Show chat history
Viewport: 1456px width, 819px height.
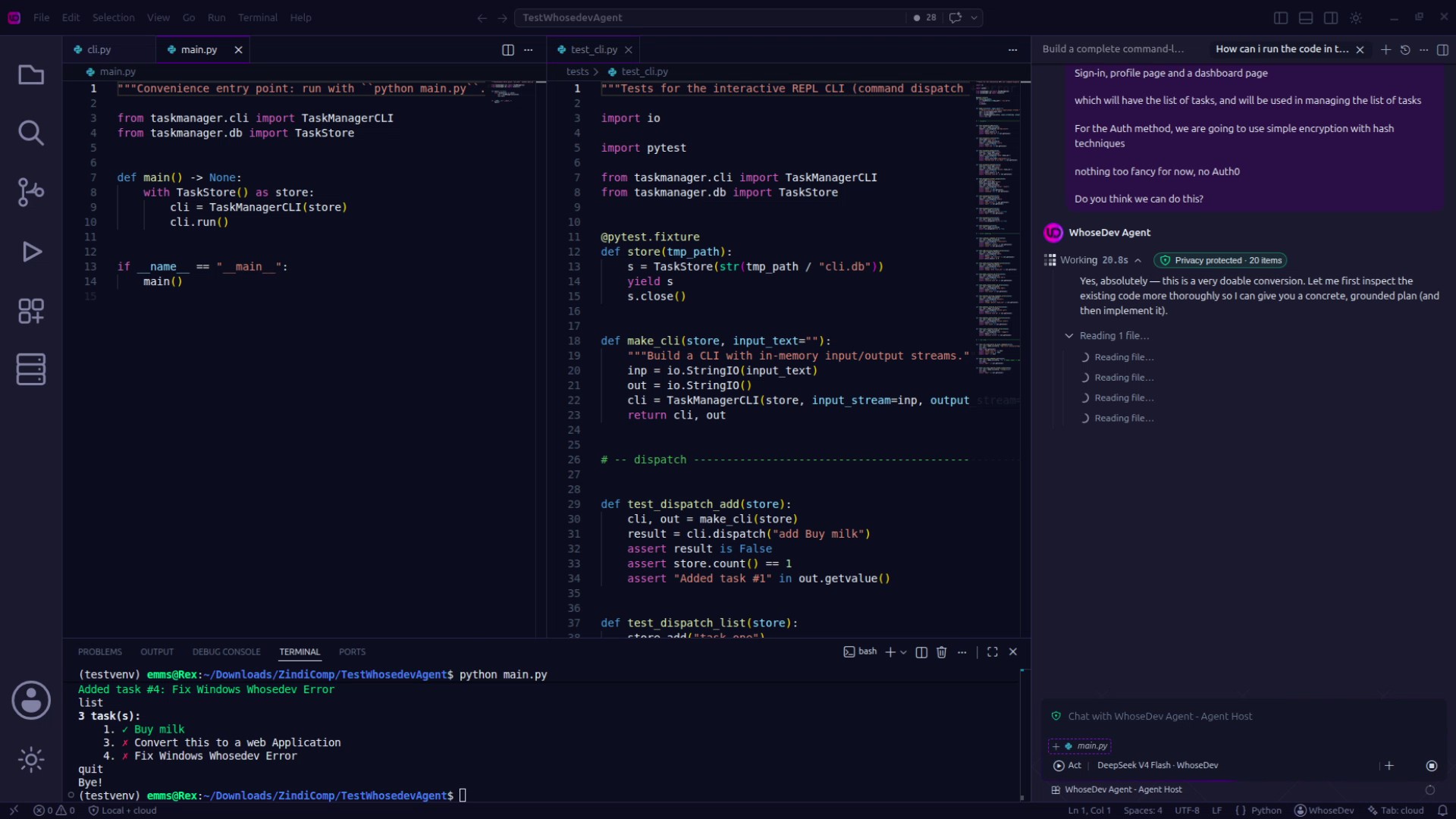pos(1405,49)
